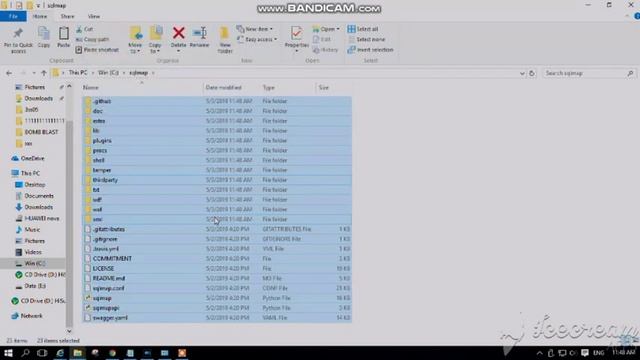
Task: Switch to the Share ribbon tab
Action: (x=67, y=16)
